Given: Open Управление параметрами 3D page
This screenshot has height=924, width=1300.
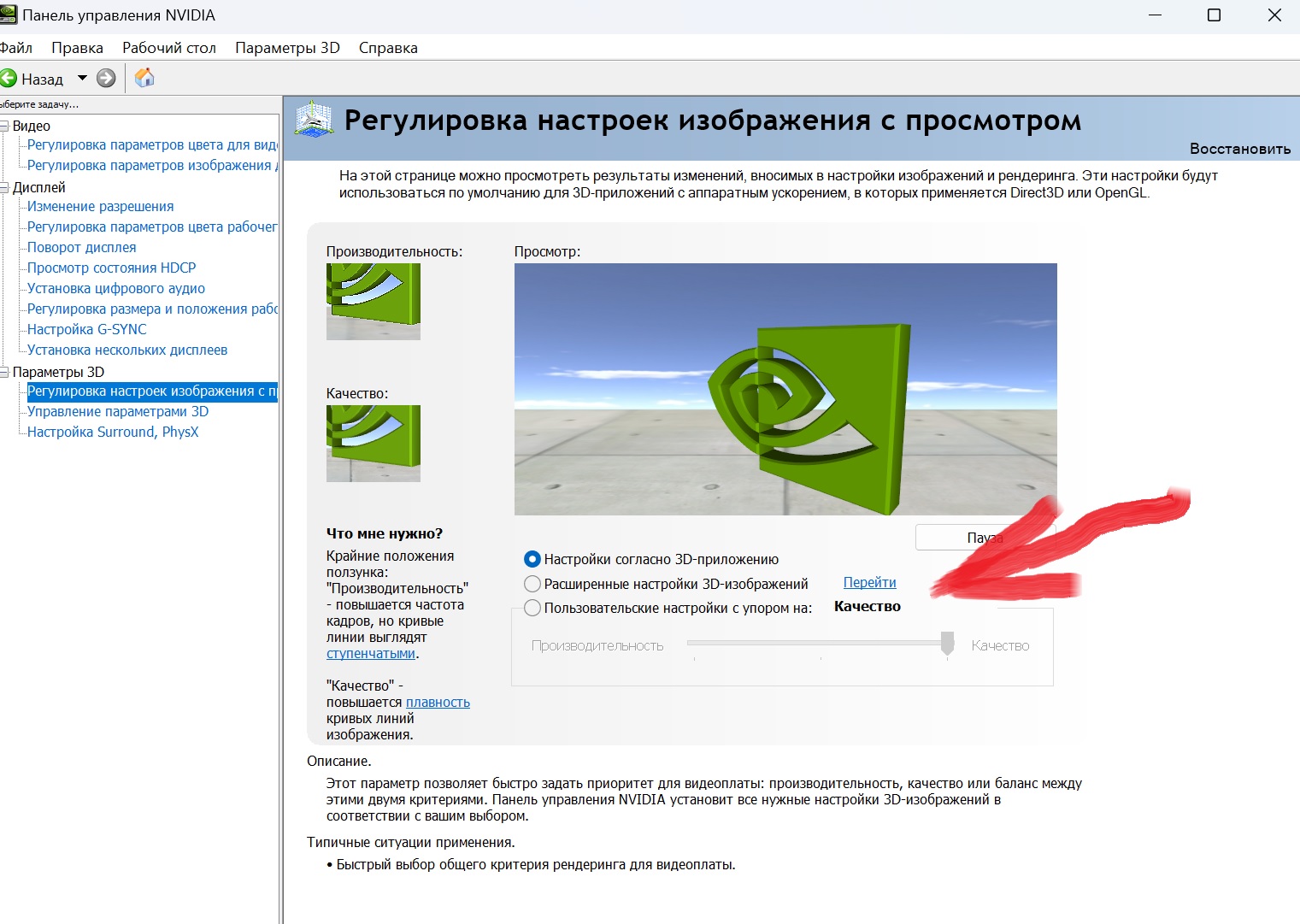Looking at the screenshot, I should [117, 411].
